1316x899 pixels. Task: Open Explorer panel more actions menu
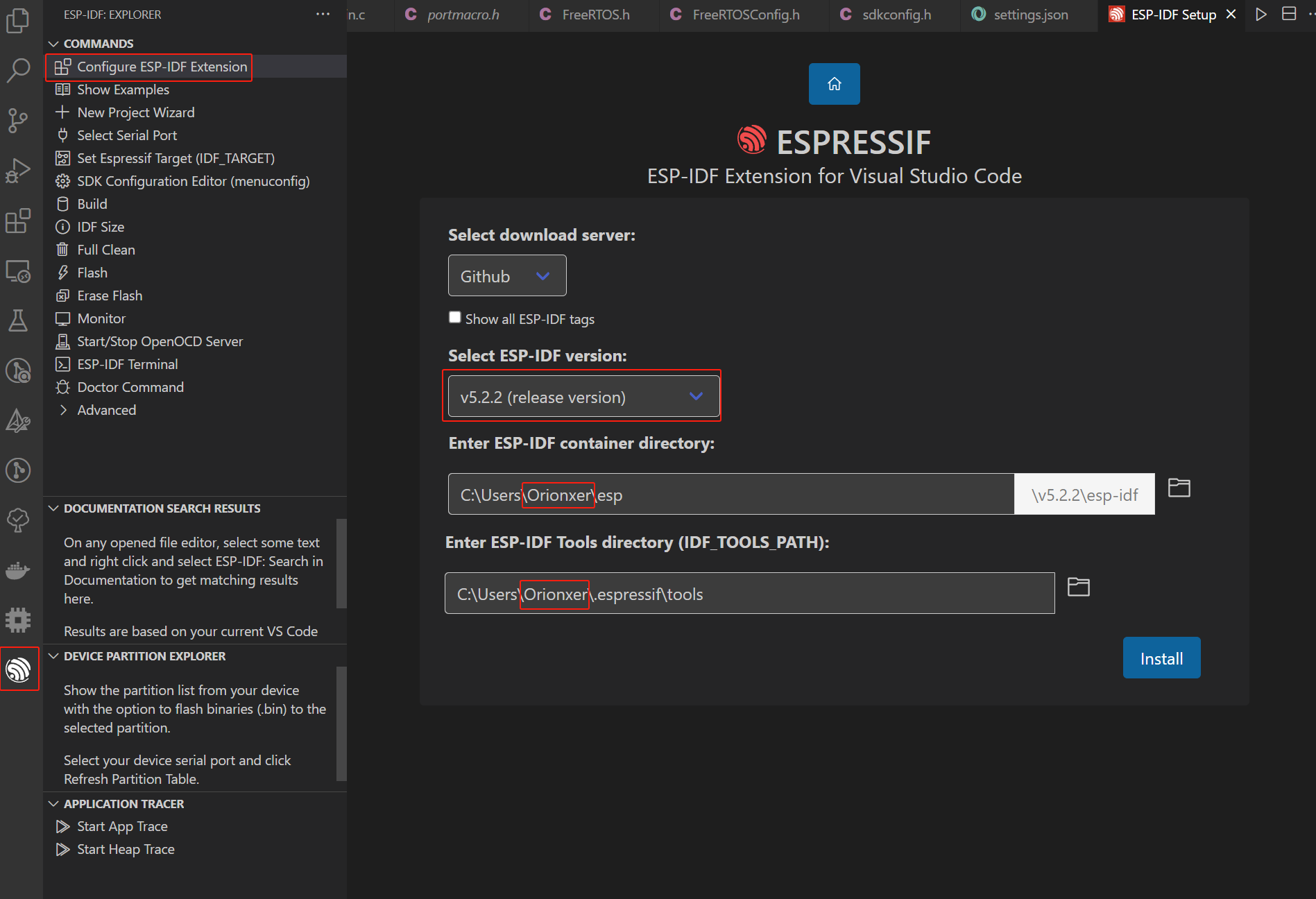click(x=323, y=14)
